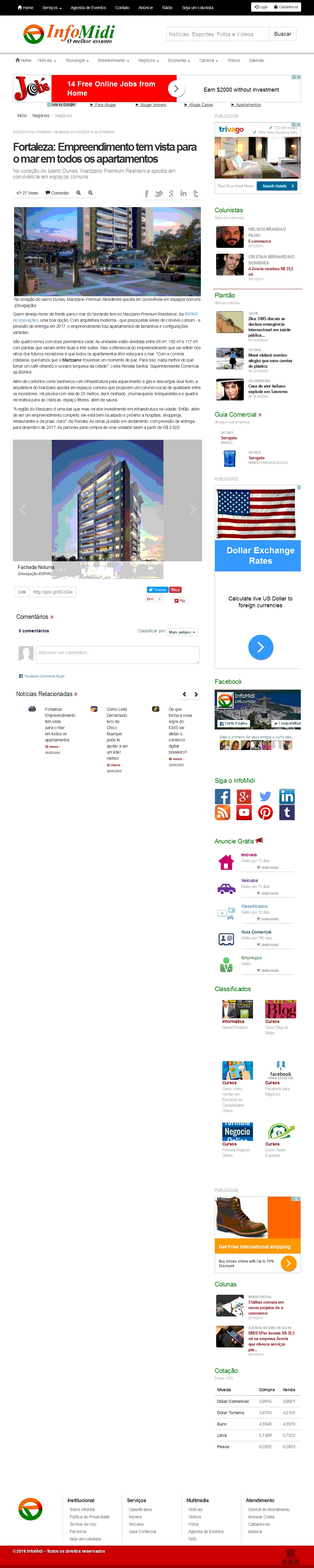Viewport: 314px width, 1568px height.
Task: Select Galerias in the navigation bar
Action: [257, 61]
